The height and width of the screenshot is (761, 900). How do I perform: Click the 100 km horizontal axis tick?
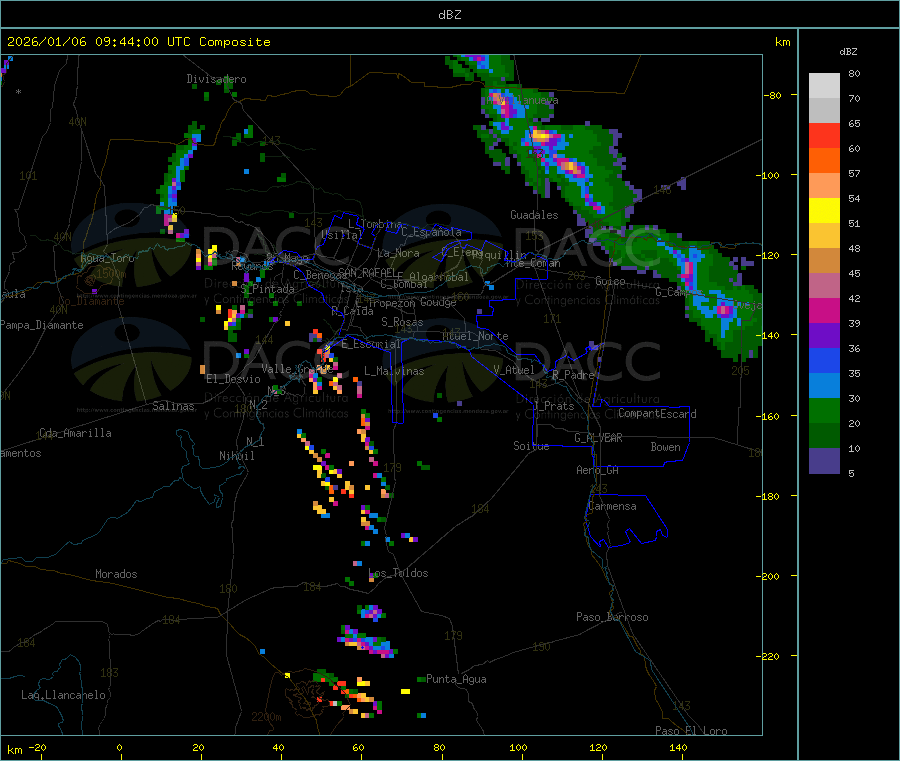coord(518,747)
